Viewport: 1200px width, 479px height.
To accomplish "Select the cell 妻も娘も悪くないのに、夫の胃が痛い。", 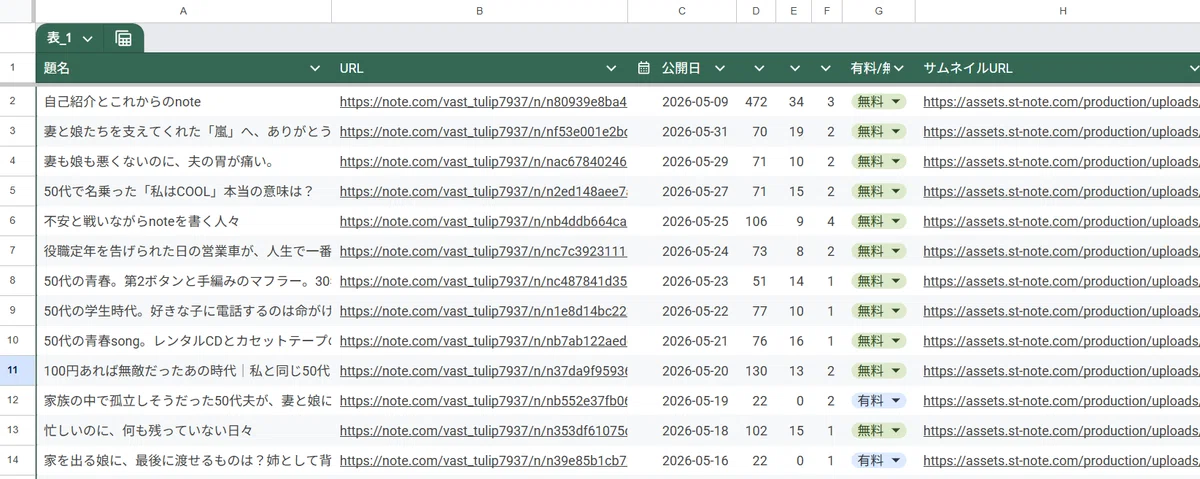I will [184, 162].
